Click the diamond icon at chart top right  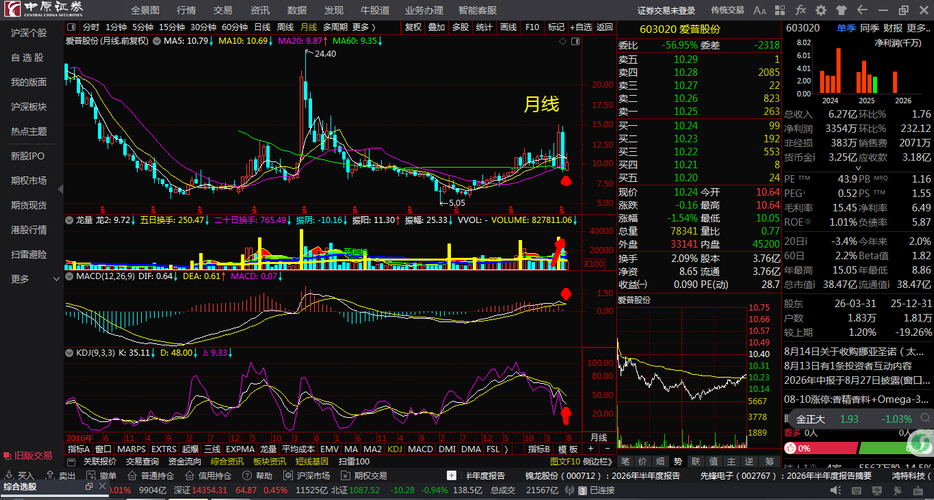[562, 41]
